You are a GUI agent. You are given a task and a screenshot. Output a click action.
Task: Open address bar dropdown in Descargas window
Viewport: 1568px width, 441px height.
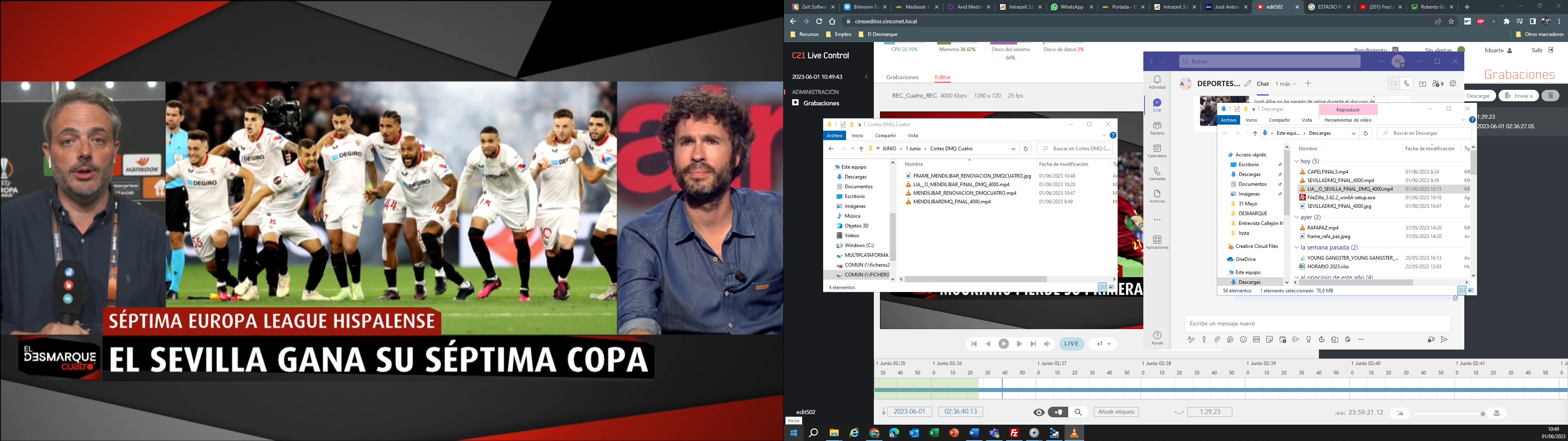pyautogui.click(x=1353, y=134)
